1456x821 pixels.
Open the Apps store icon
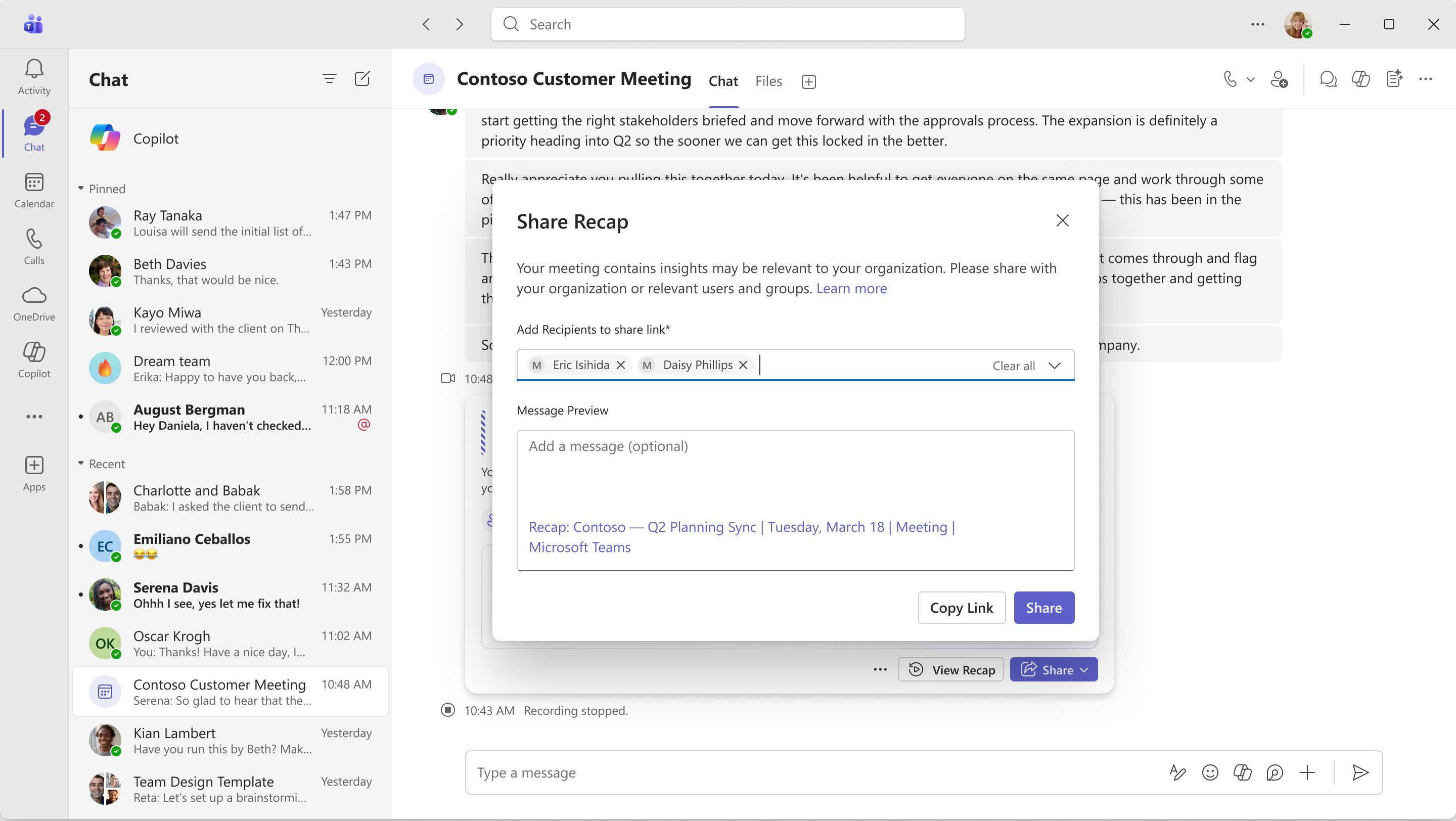tap(34, 474)
